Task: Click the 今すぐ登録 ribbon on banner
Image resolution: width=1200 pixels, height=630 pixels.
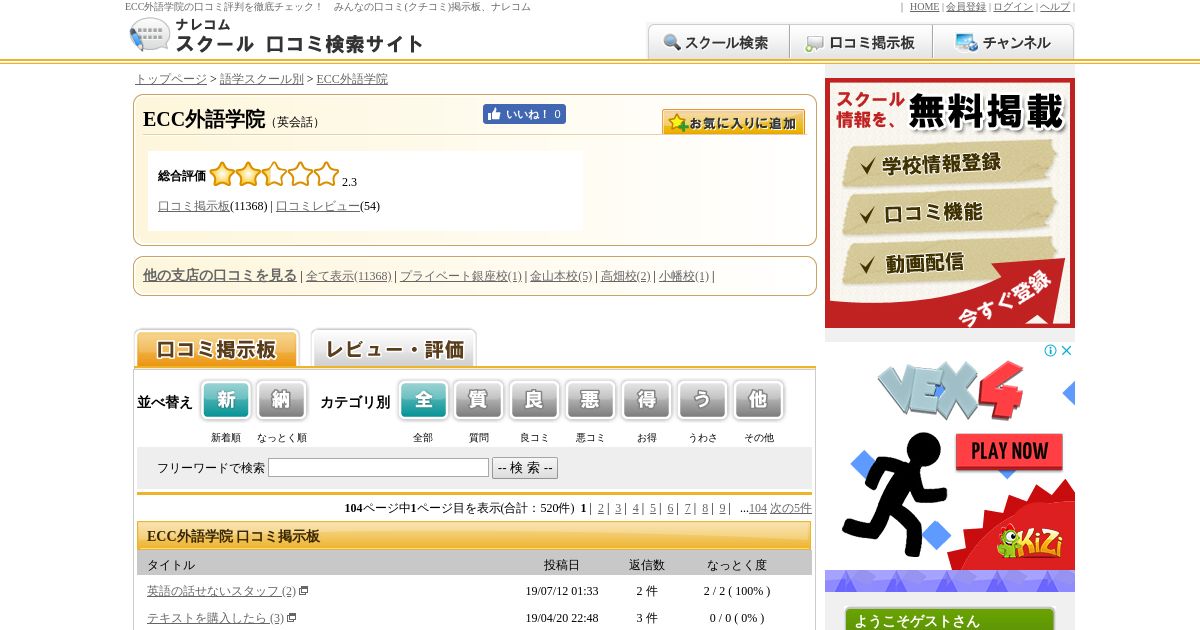Action: click(x=1004, y=297)
